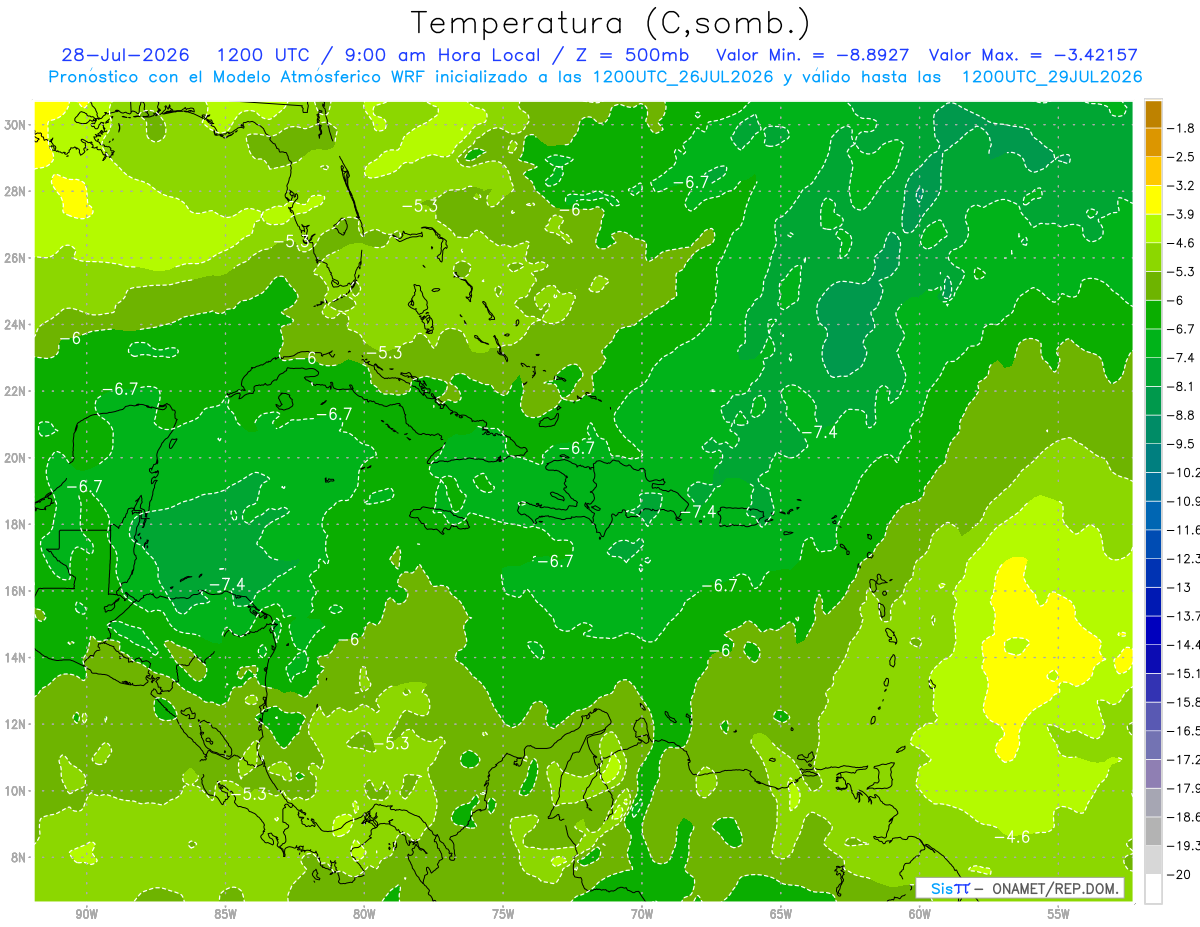Click the teal colorbar swatch between -9.5 and -10.2
1200x927 pixels.
coord(1153,458)
